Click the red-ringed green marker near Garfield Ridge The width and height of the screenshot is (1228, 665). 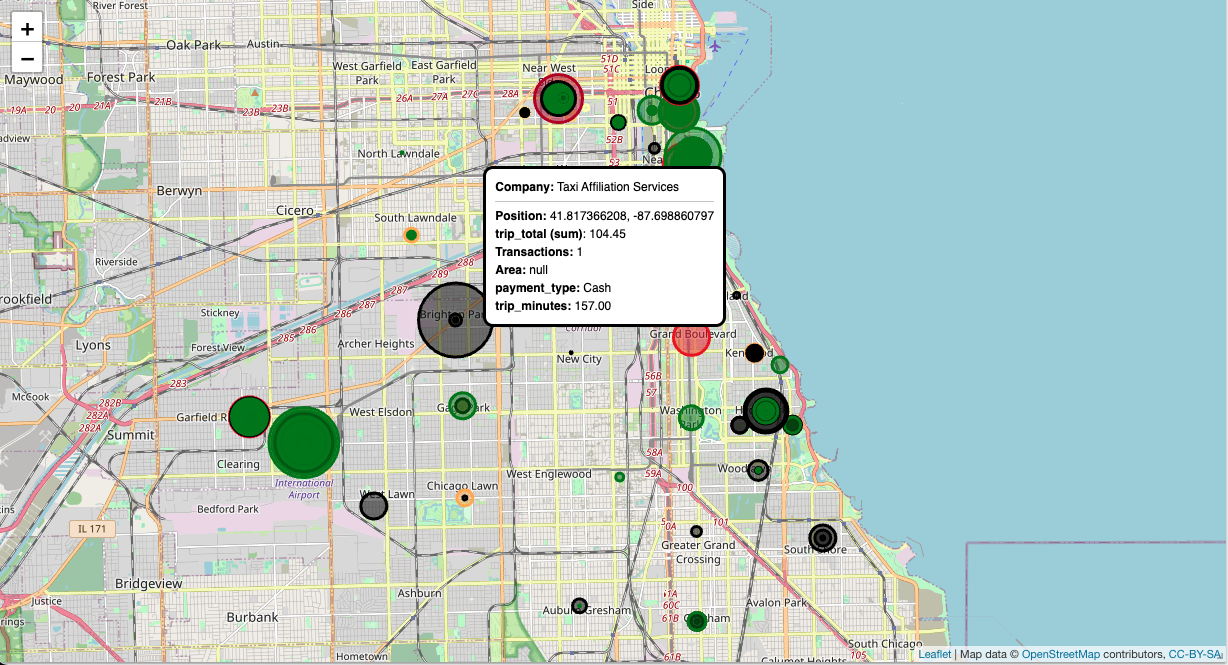coord(248,416)
